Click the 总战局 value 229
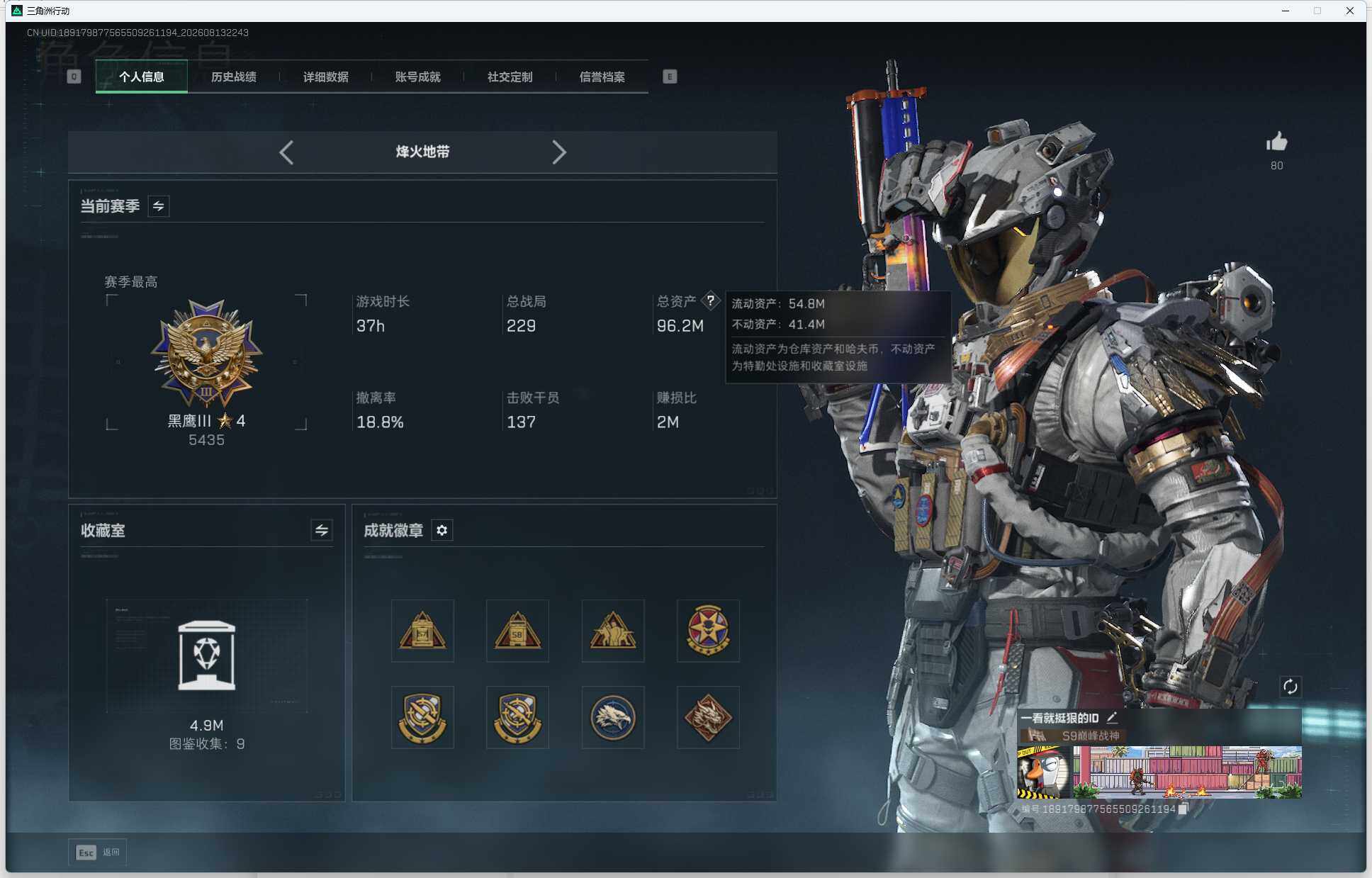Screen dimensions: 1372x878 (x=521, y=326)
